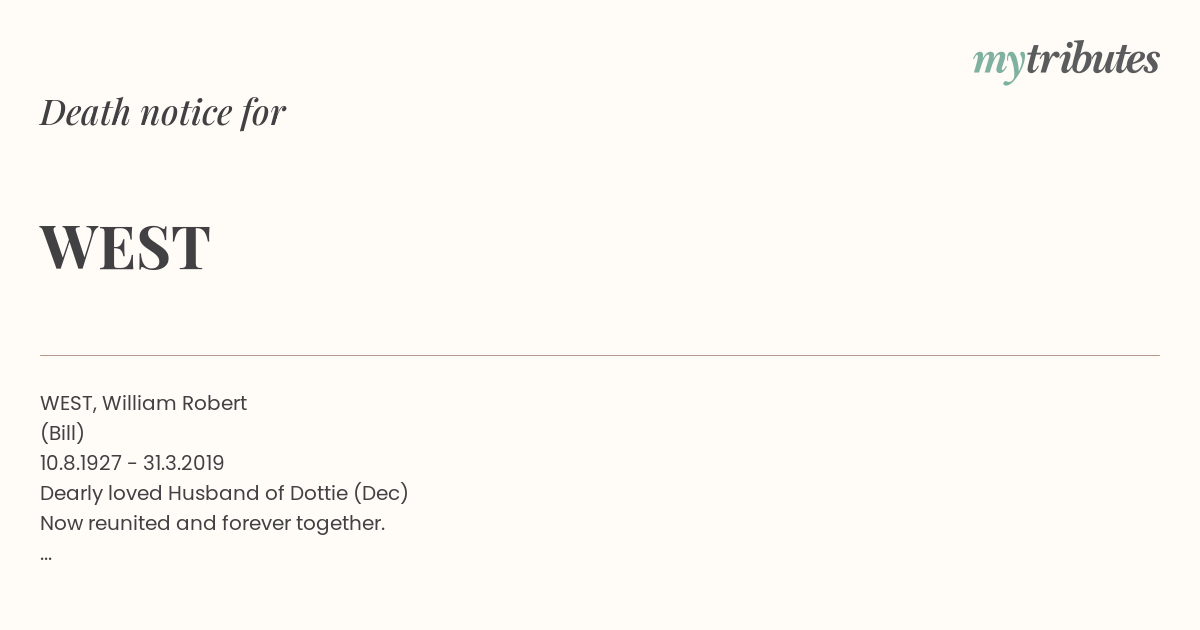This screenshot has height=630, width=1200.
Task: Click the horizontal divider line
Action: click(x=600, y=355)
